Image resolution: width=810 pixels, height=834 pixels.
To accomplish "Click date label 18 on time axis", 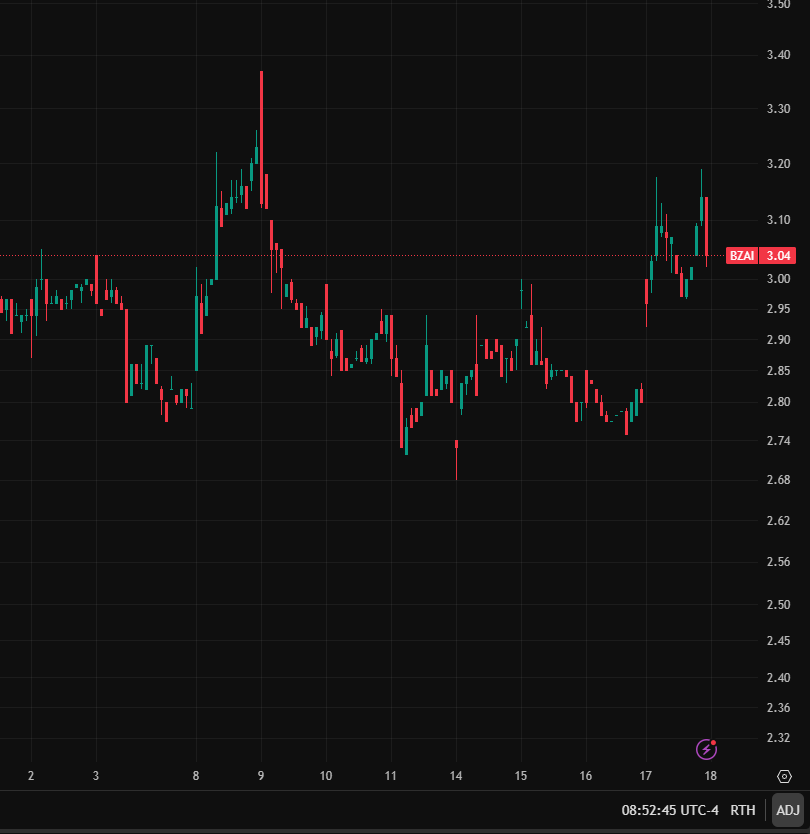I will coord(711,776).
